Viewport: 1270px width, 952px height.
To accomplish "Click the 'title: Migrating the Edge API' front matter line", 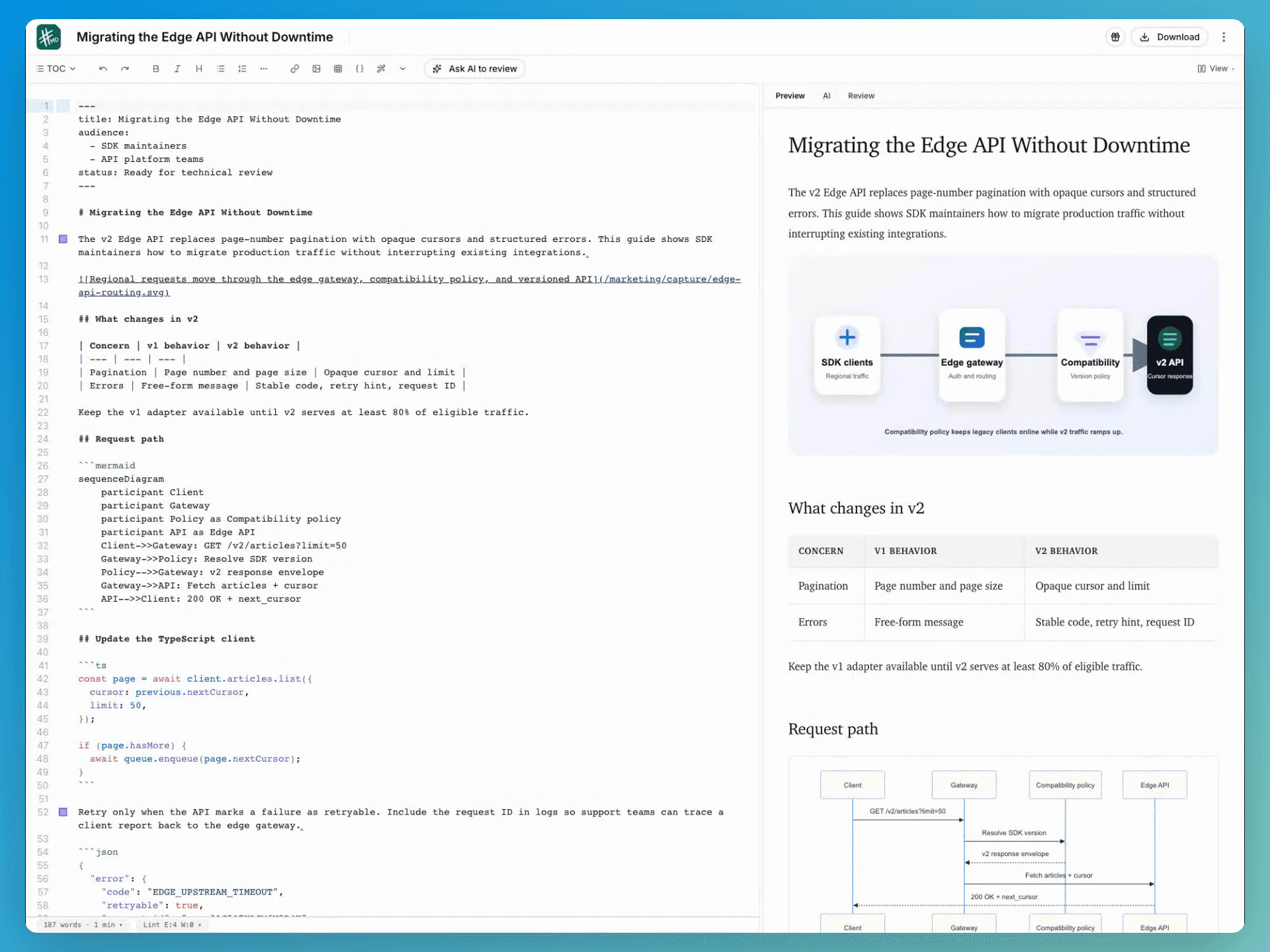I will 210,119.
